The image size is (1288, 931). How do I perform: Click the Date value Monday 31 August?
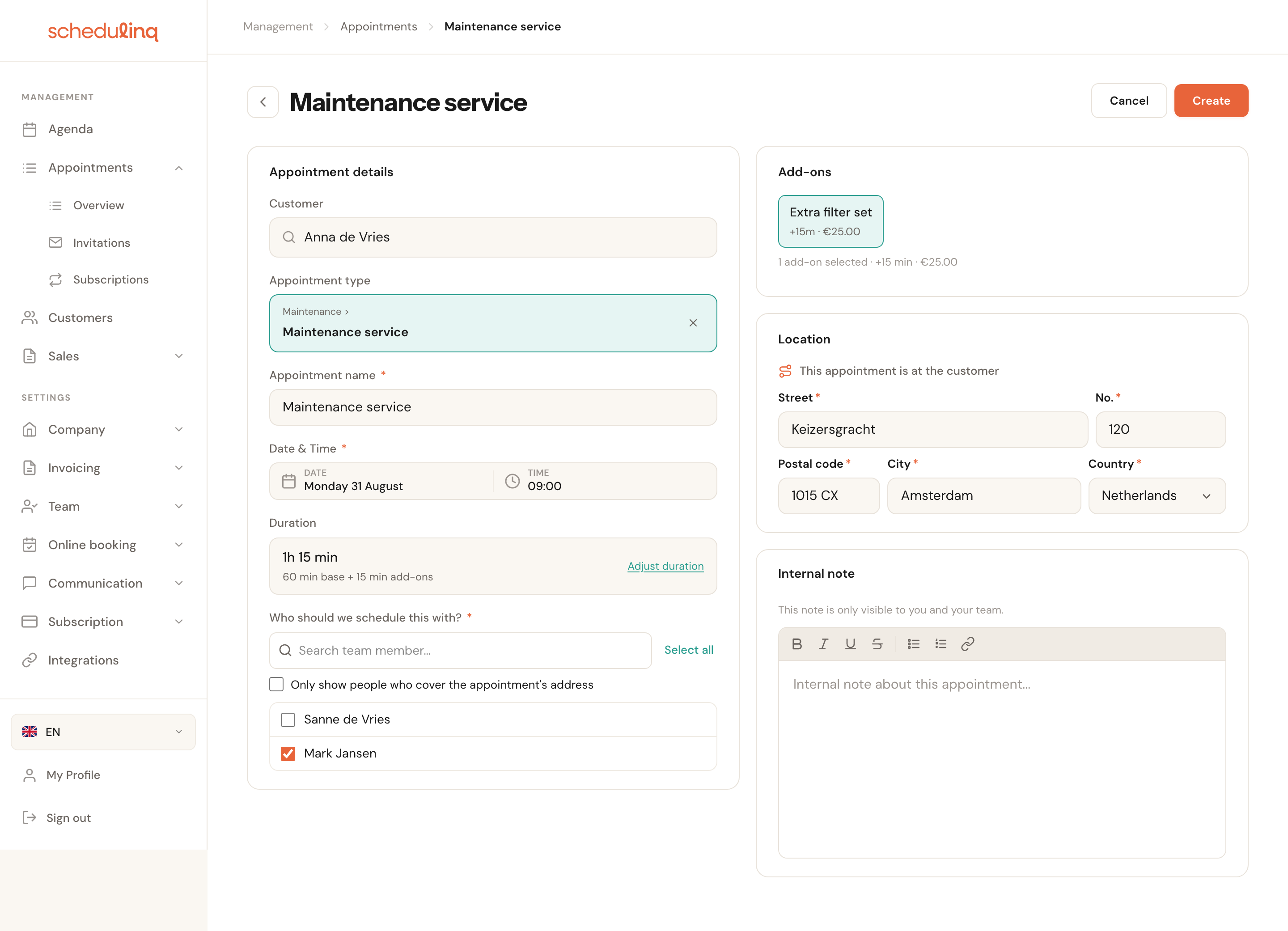tap(353, 487)
